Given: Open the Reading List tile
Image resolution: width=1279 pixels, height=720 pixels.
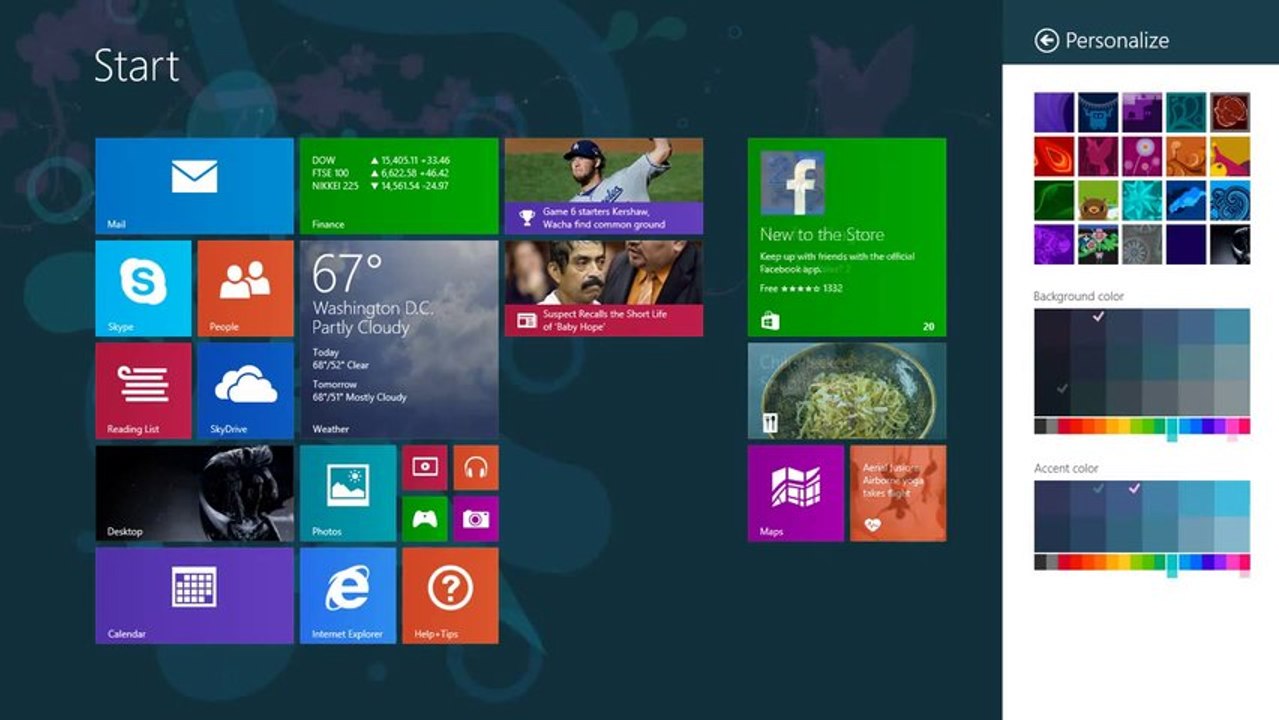Looking at the screenshot, I should click(143, 390).
